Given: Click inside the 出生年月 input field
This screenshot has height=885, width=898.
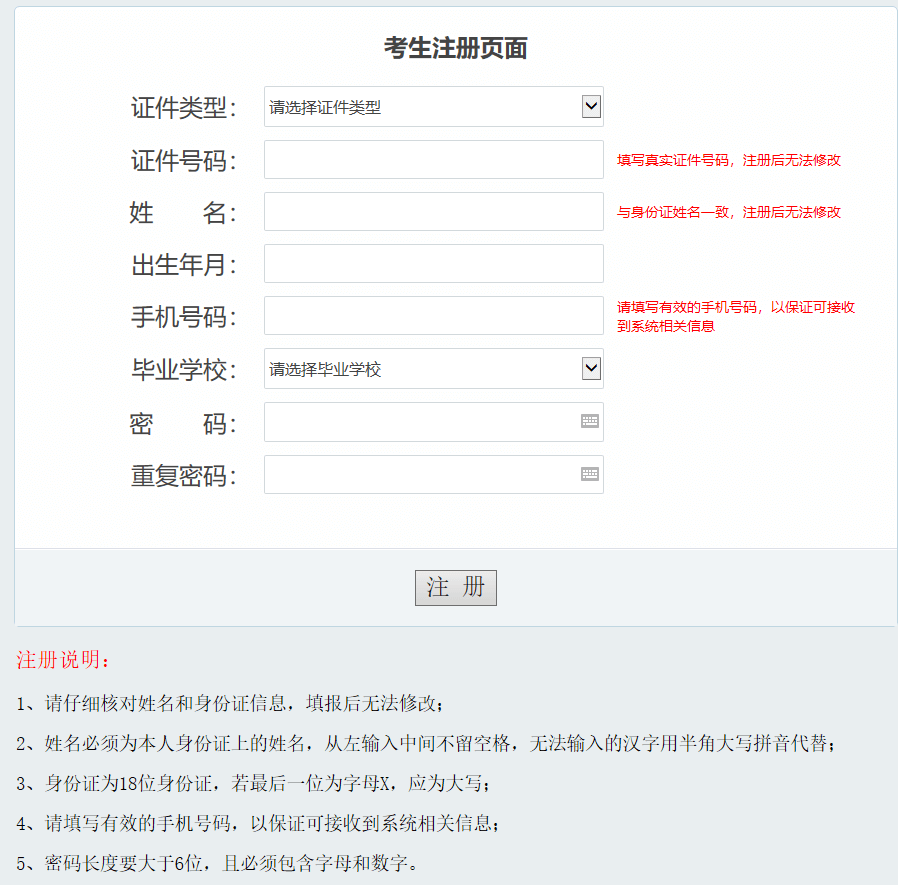Looking at the screenshot, I should (430, 263).
